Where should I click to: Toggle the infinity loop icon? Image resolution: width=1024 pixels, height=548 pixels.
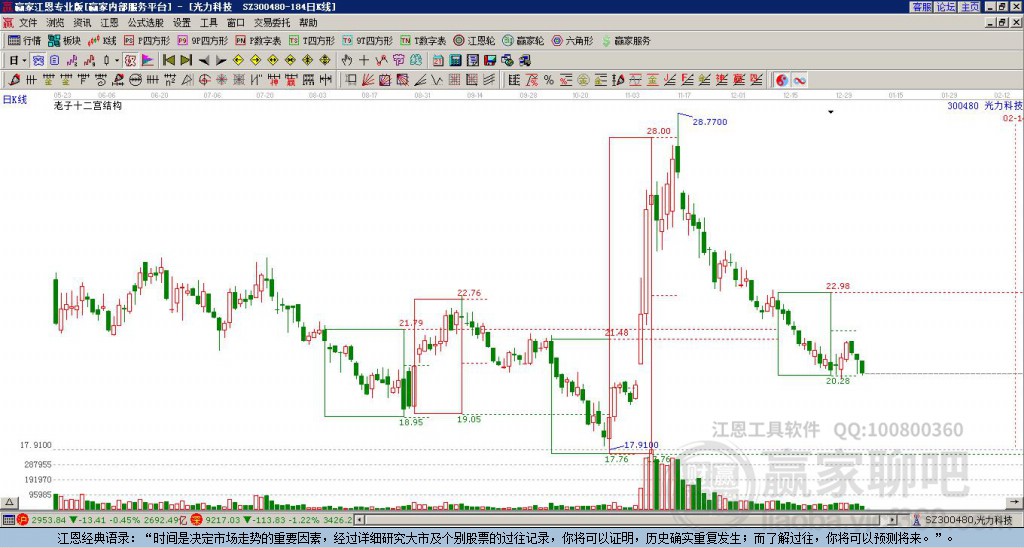pyautogui.click(x=799, y=80)
